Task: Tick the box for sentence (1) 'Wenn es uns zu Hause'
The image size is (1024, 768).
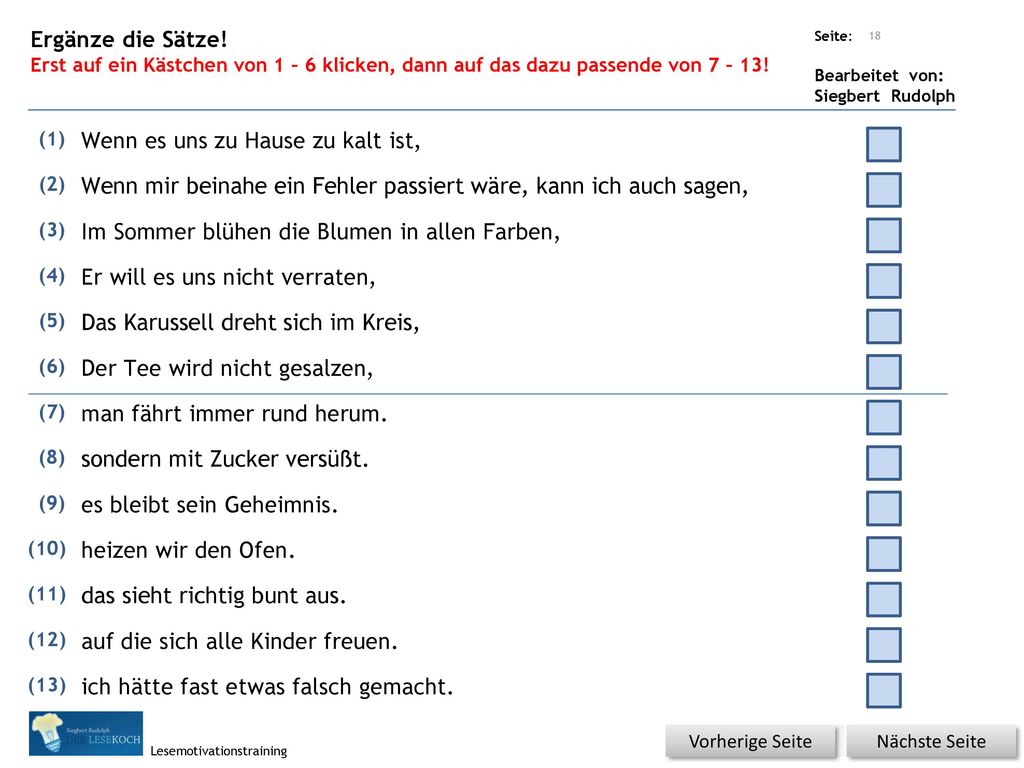Action: (x=884, y=144)
